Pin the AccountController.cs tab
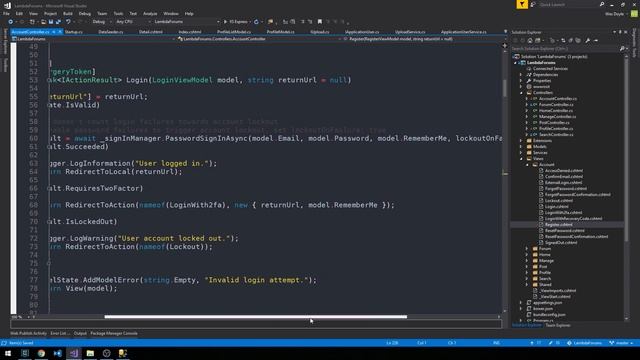640x360 pixels. [53, 32]
